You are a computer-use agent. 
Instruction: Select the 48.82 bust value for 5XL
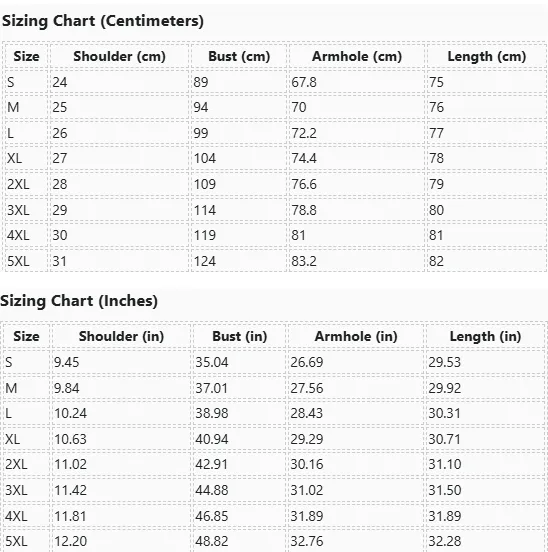click(212, 541)
